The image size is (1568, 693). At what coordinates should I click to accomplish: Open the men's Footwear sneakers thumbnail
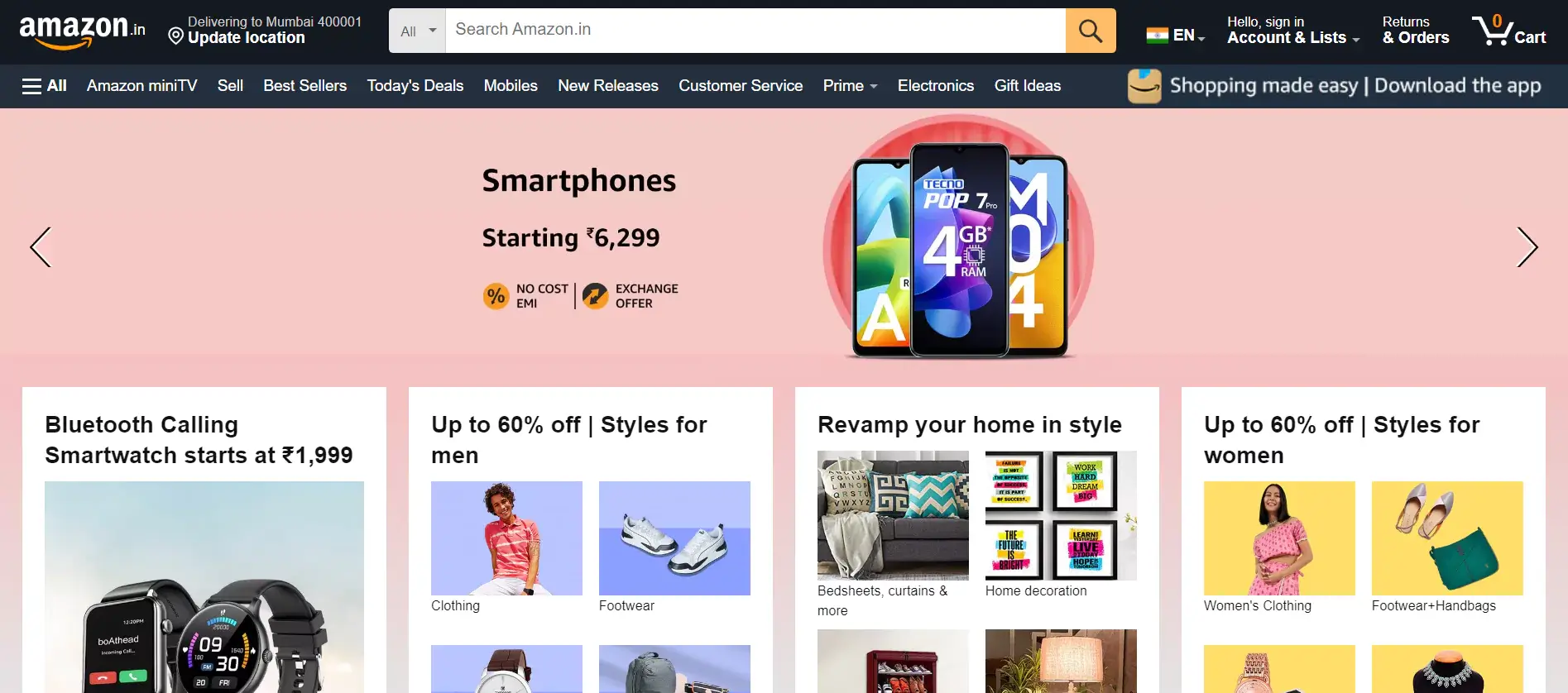coord(674,538)
